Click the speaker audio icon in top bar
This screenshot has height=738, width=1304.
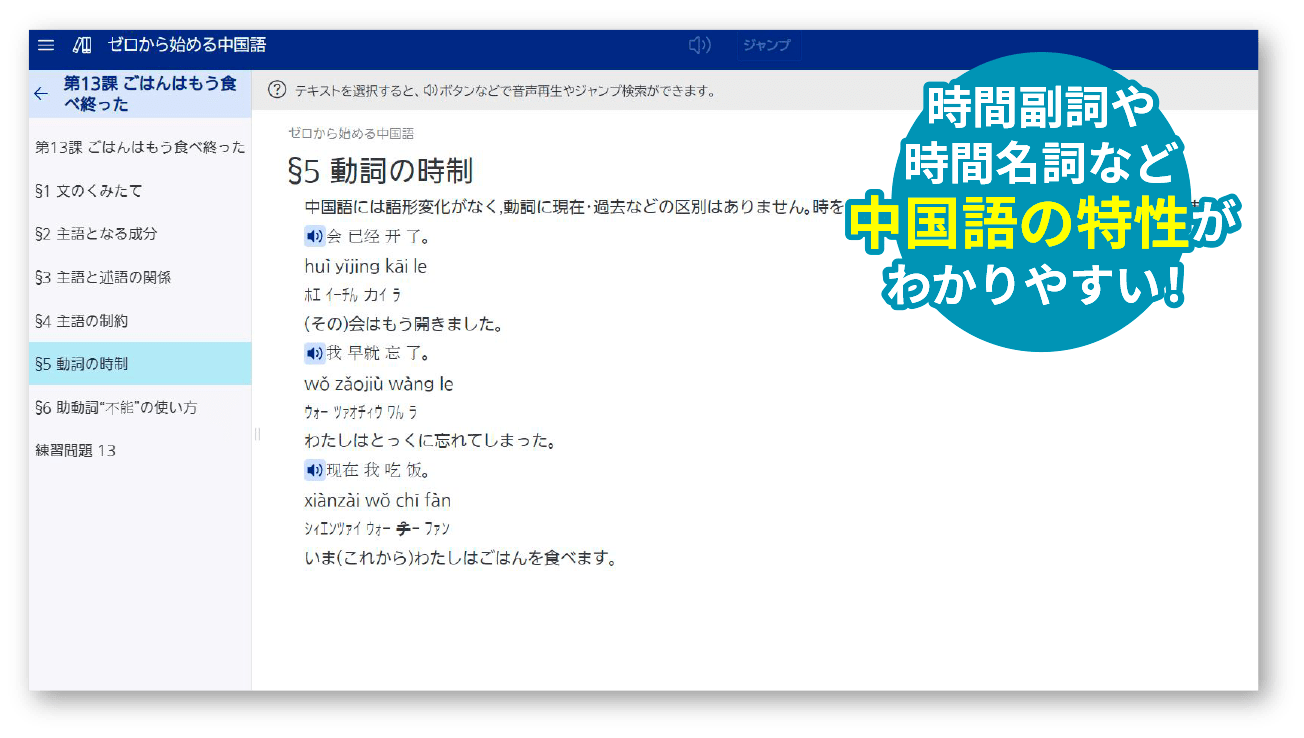700,44
